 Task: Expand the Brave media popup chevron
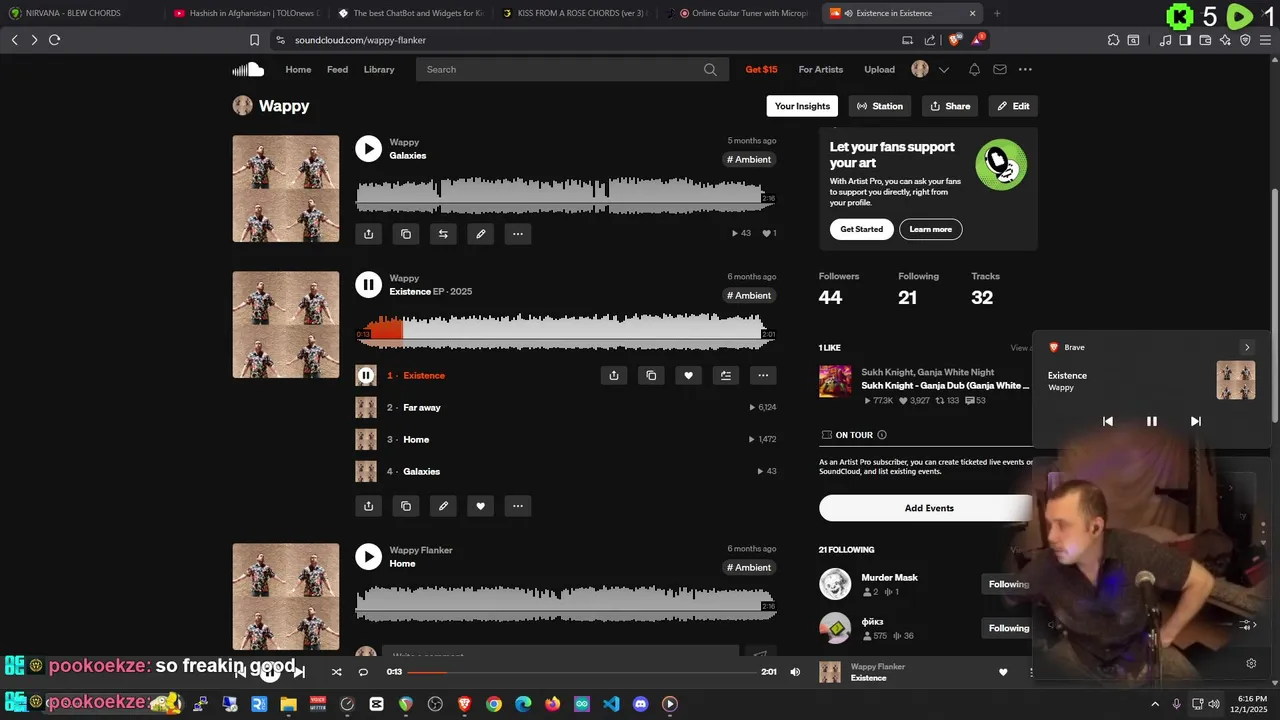pyautogui.click(x=1246, y=347)
